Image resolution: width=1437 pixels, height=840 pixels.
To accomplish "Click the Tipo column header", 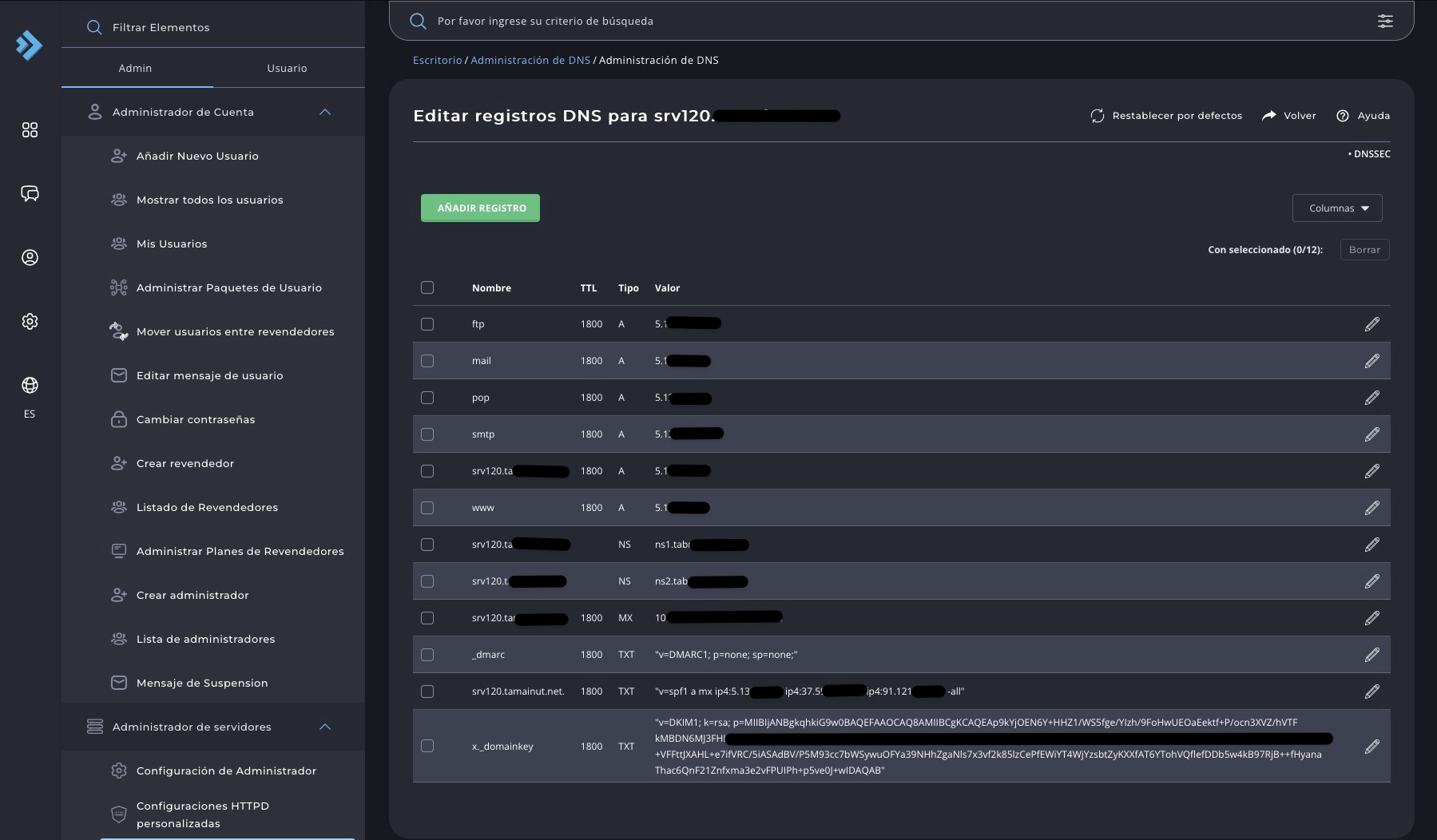I will (628, 288).
